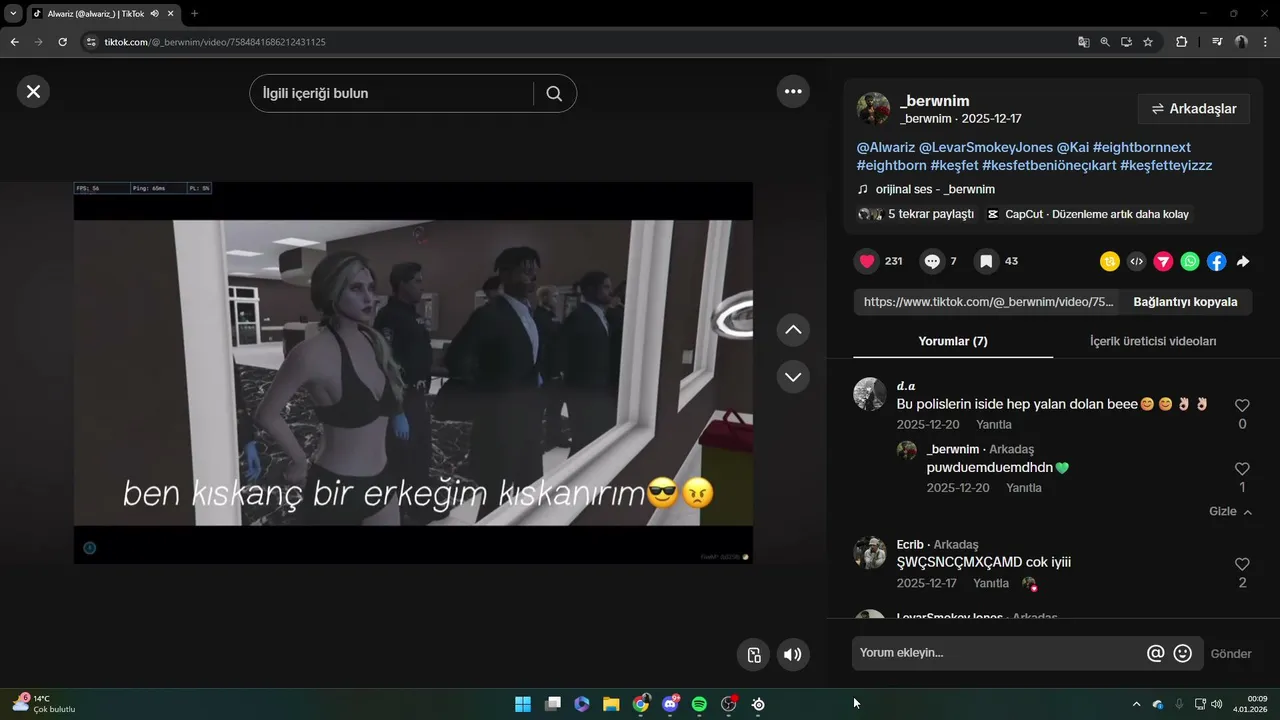Open comments with the speech bubble icon
1280x720 pixels.
pyautogui.click(x=932, y=261)
